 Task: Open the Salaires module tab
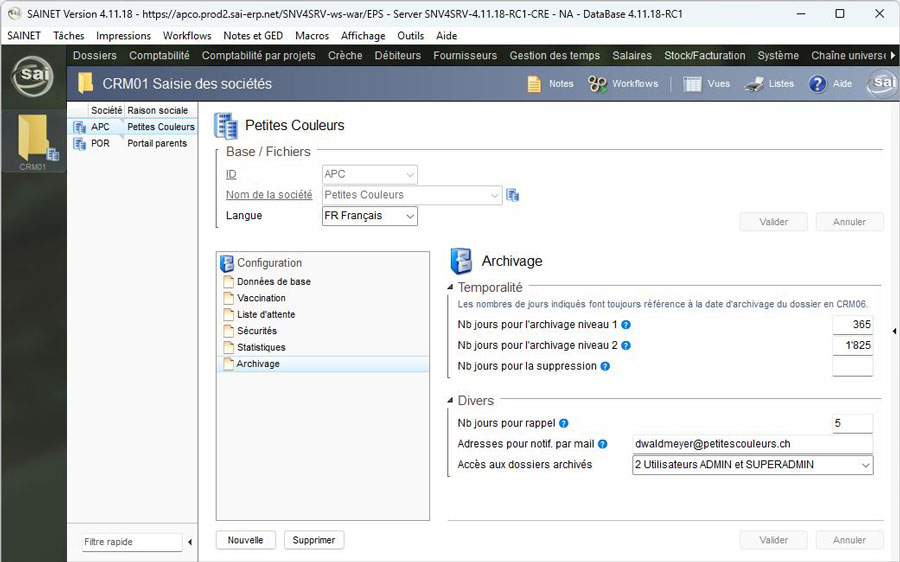click(632, 56)
